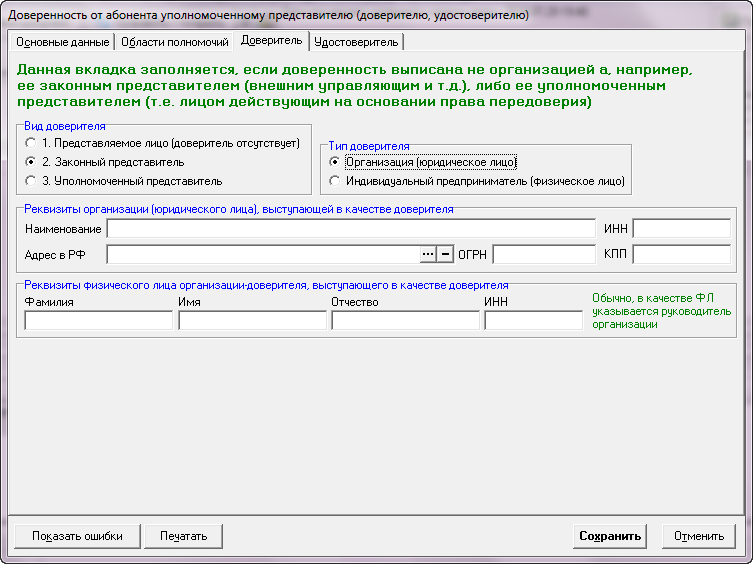
Task: Select 3. Уполномоченный представитель radio
Action: 124,181
